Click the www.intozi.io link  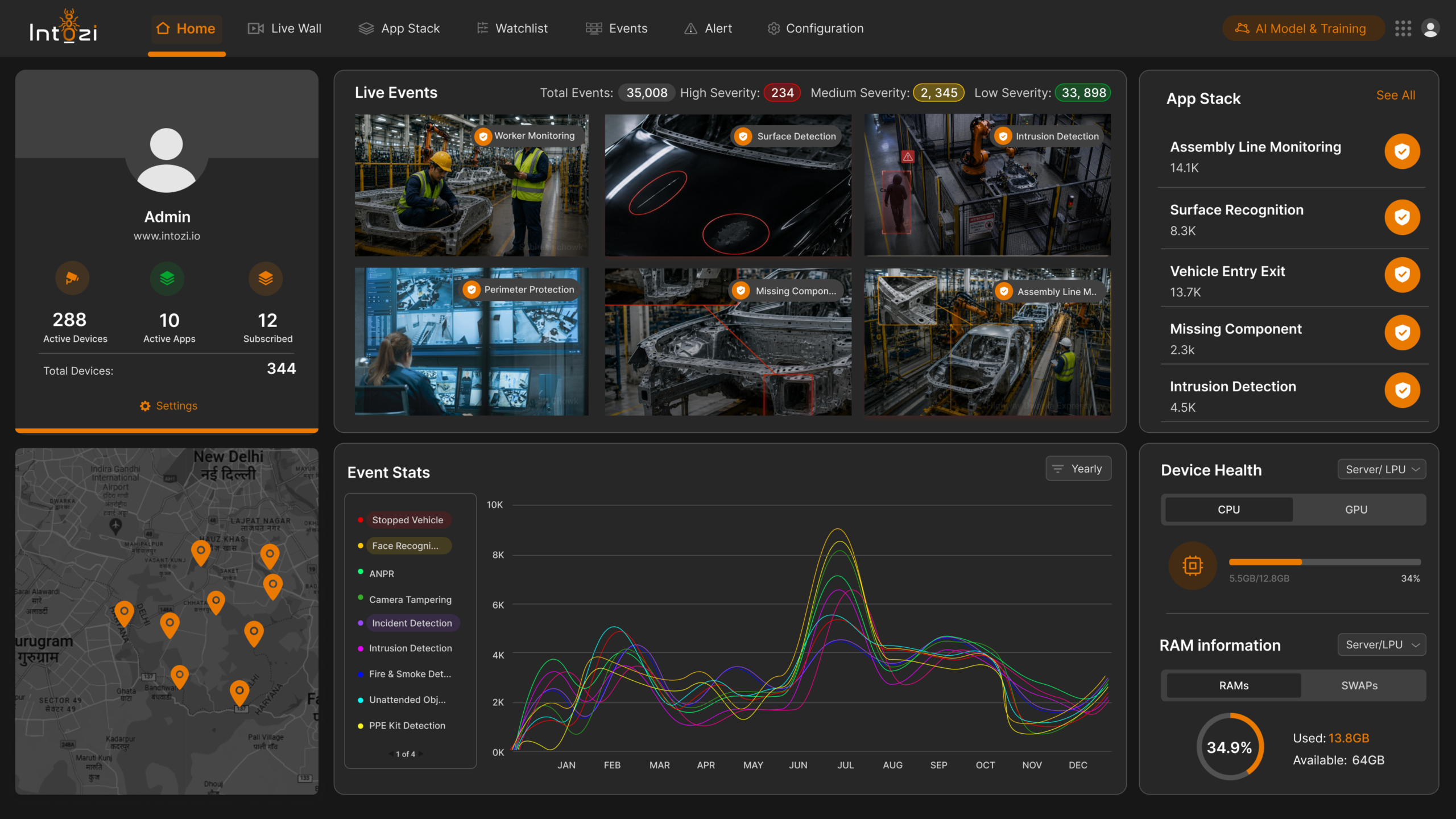(x=167, y=236)
